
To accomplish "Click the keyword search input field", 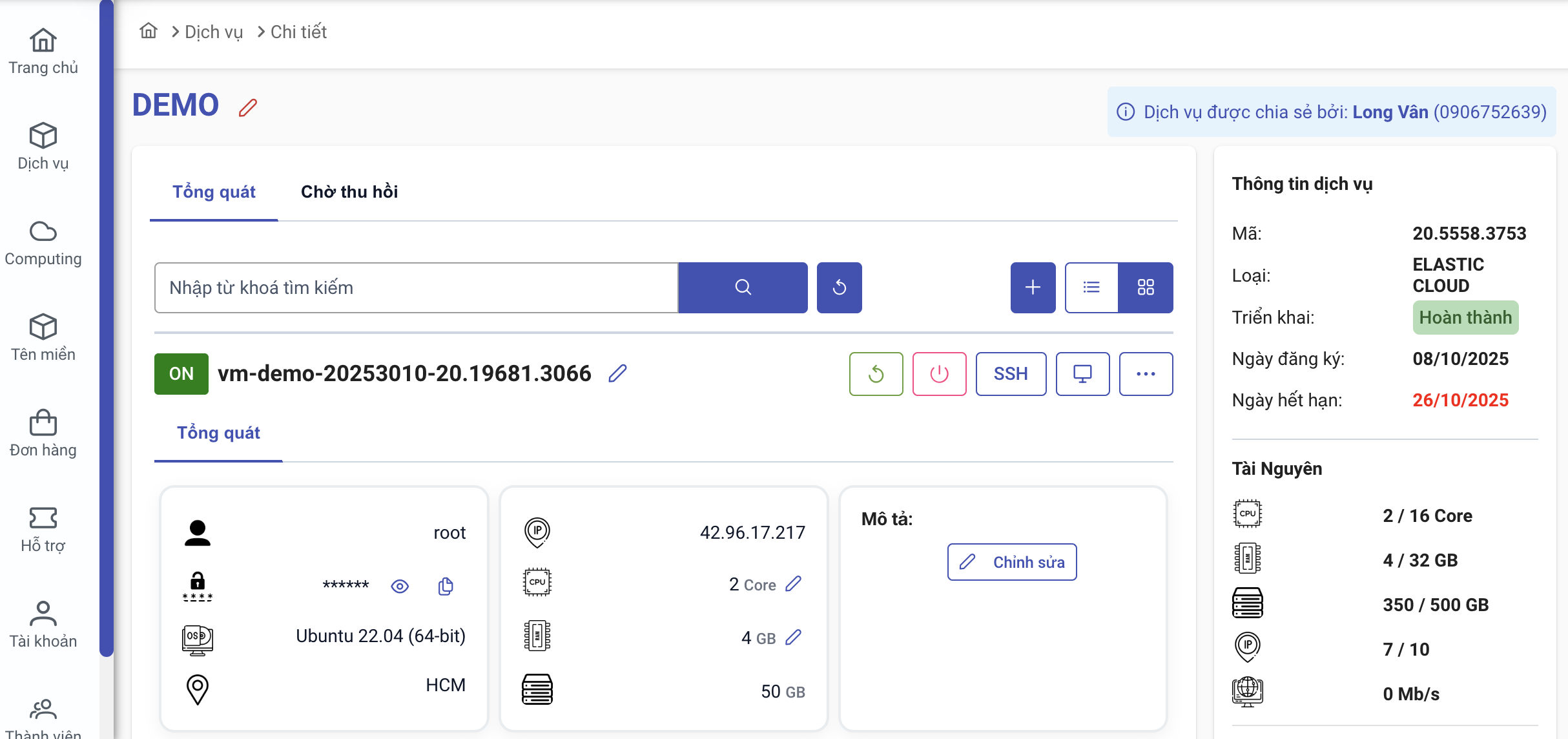I will pos(416,287).
